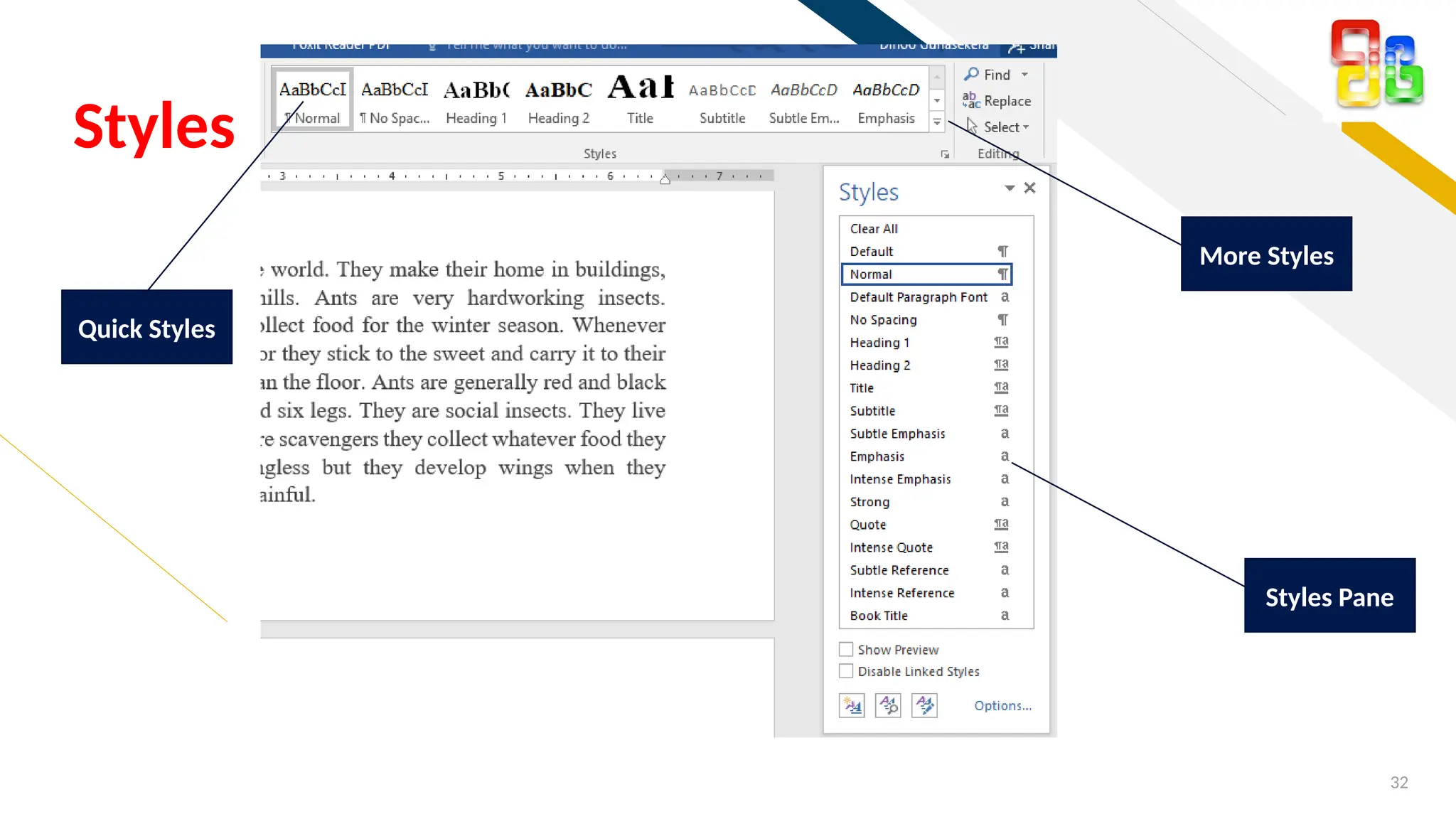Click the right indent marker on ruler

[665, 180]
